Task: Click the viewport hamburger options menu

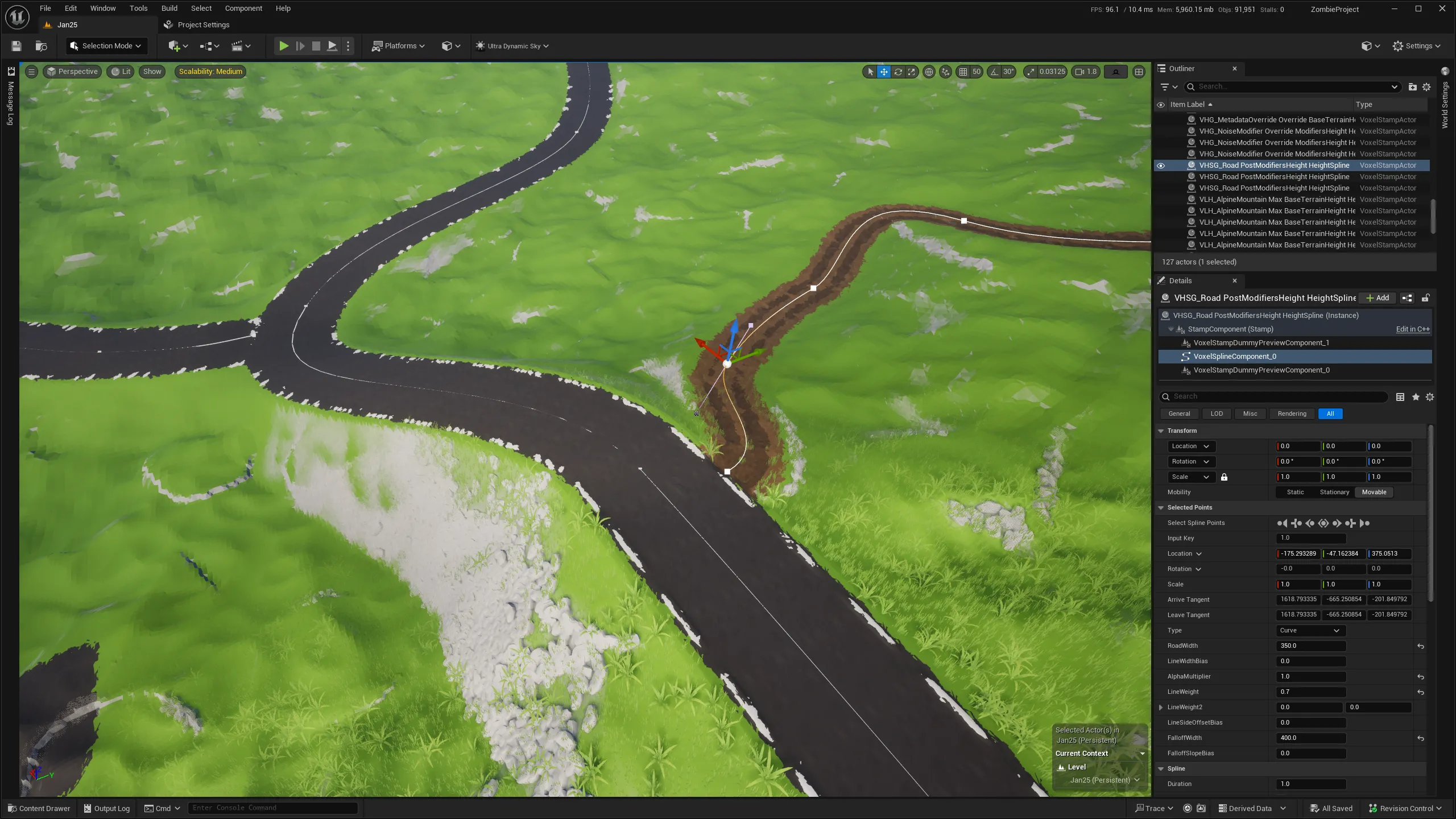Action: pos(32,72)
